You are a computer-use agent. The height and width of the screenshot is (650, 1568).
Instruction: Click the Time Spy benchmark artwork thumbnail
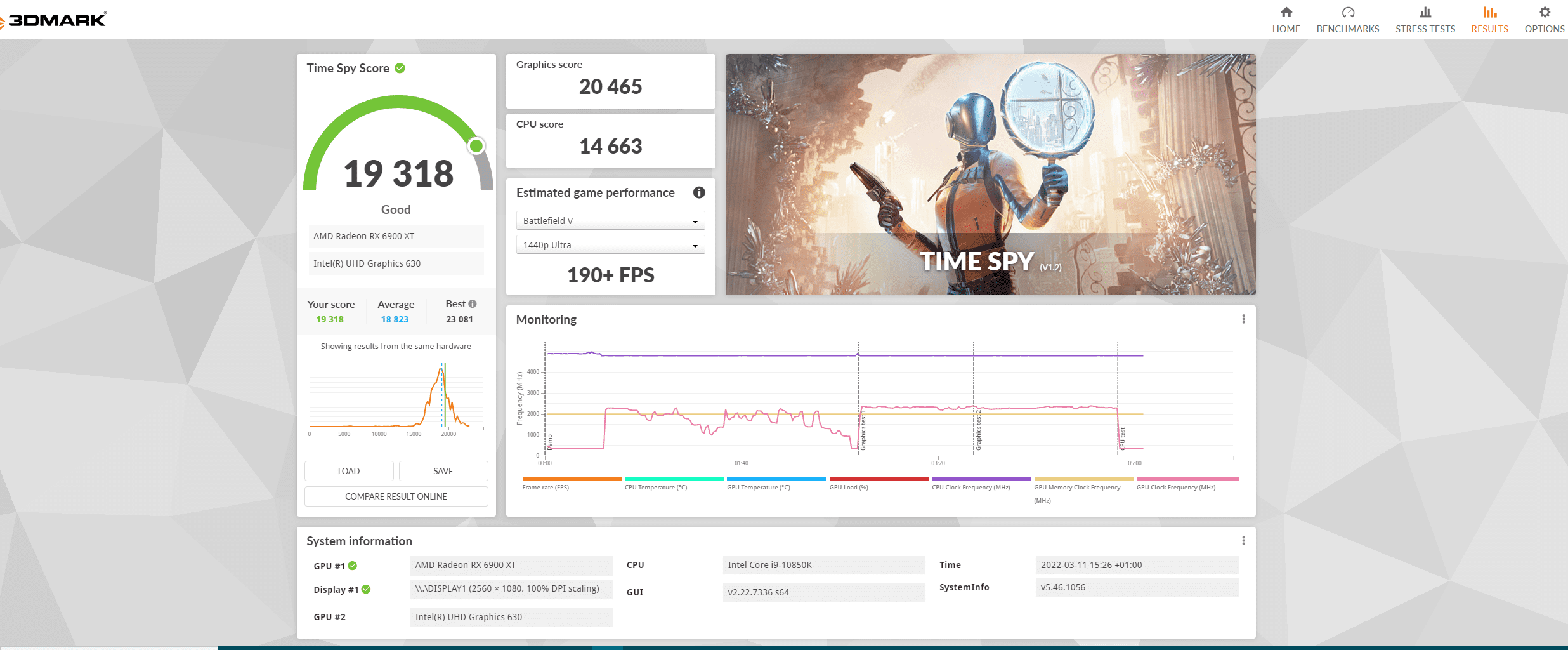[x=990, y=175]
